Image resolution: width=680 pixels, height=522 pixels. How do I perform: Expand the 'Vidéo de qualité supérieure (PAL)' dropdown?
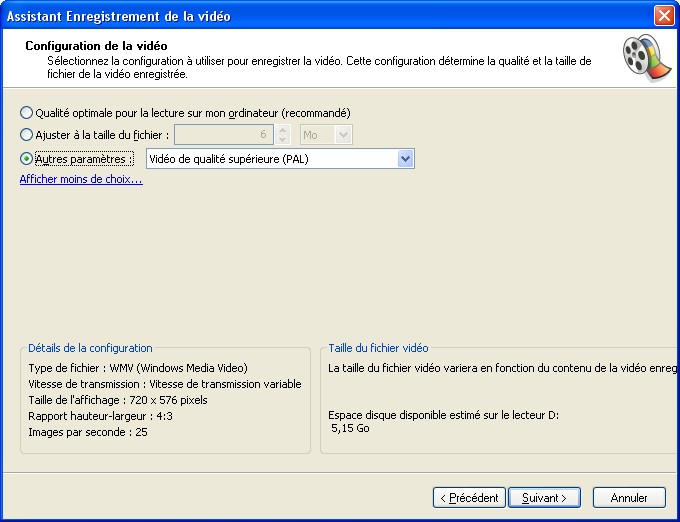(x=405, y=159)
